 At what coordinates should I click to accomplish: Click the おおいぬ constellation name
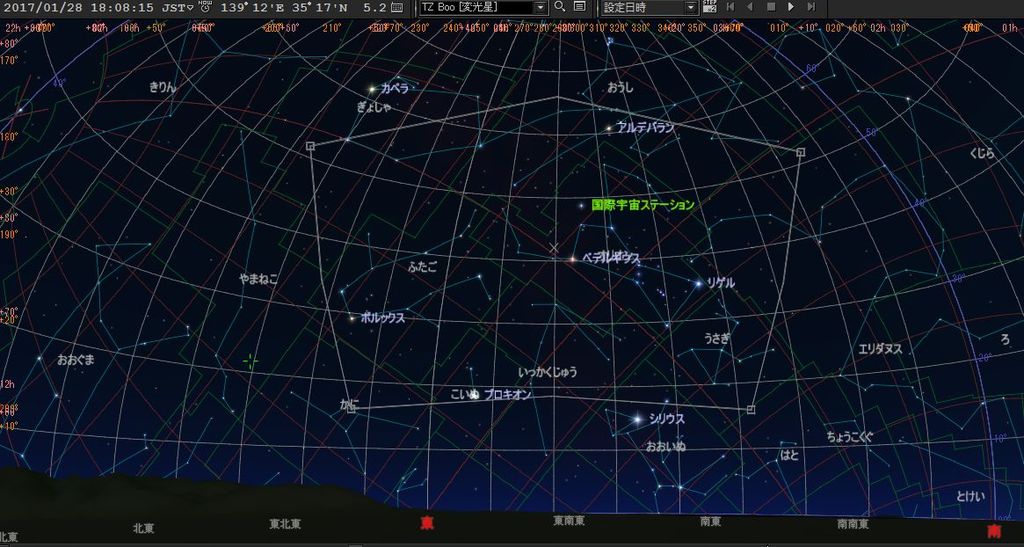(x=666, y=446)
